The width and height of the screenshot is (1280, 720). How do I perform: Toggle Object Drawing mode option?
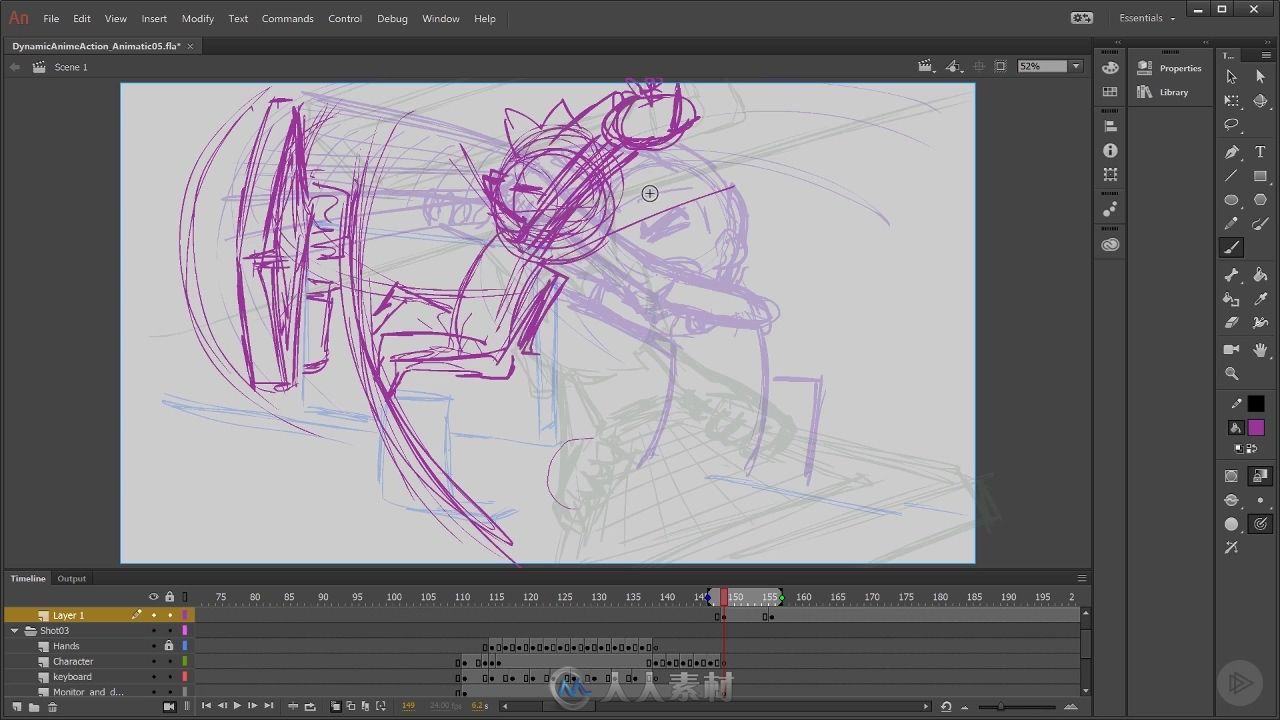(x=1232, y=476)
